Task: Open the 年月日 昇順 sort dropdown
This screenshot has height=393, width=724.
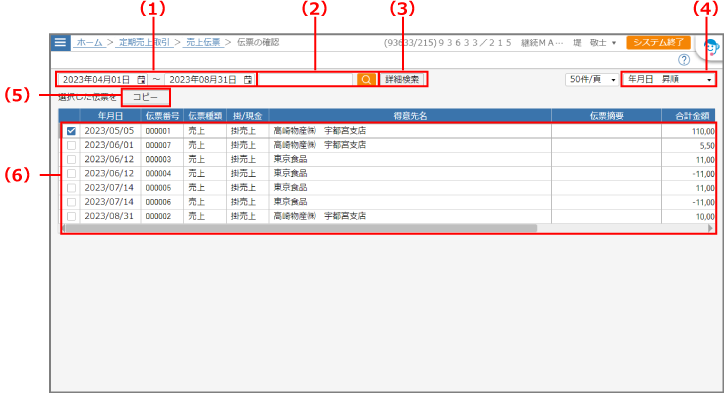Action: [x=669, y=79]
